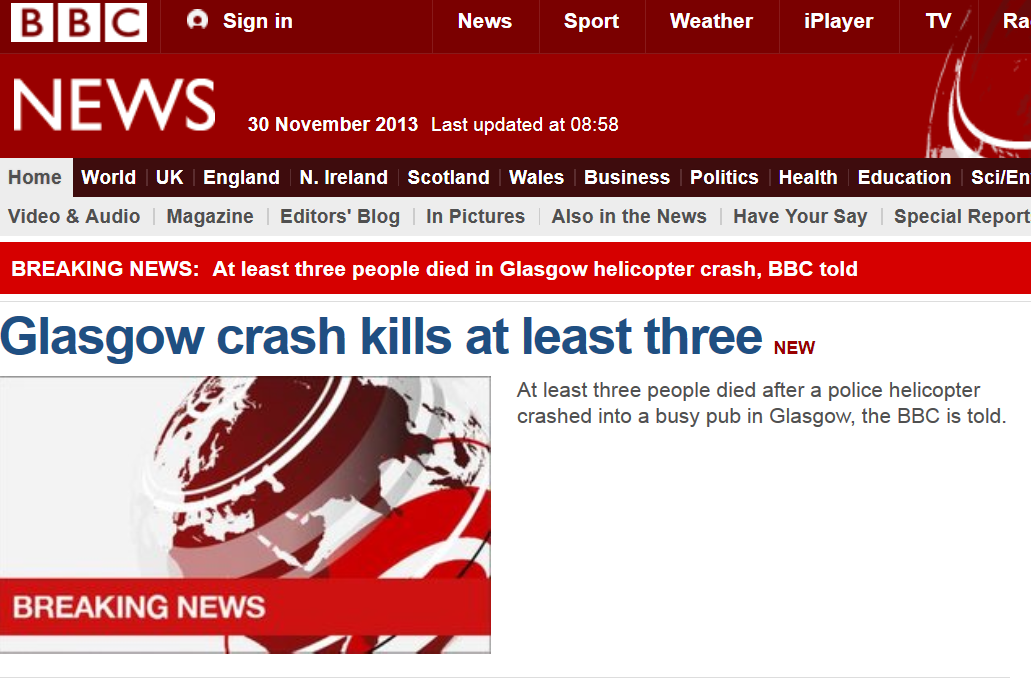Click the BBC logo blocks

79,22
